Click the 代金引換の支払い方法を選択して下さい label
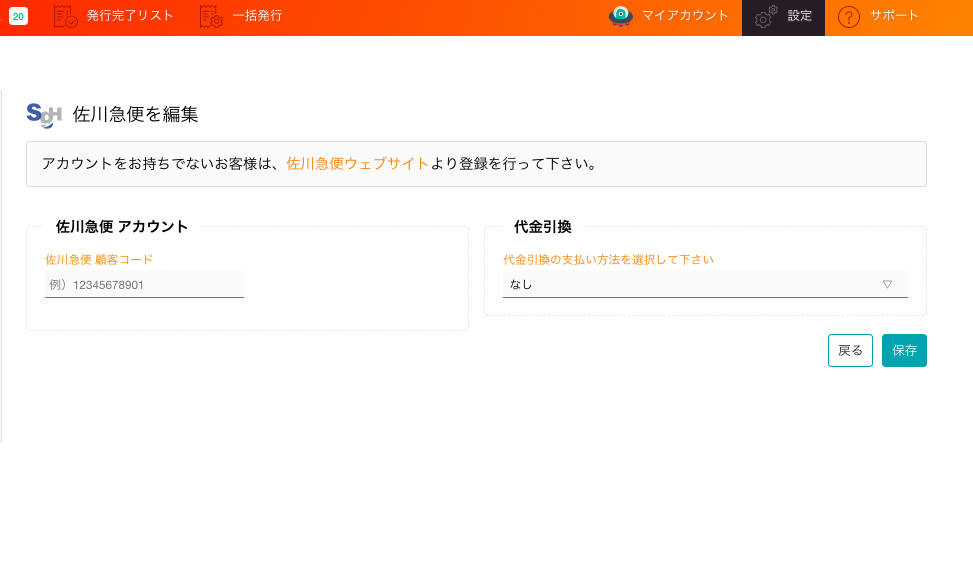Image resolution: width=973 pixels, height=570 pixels. click(608, 260)
